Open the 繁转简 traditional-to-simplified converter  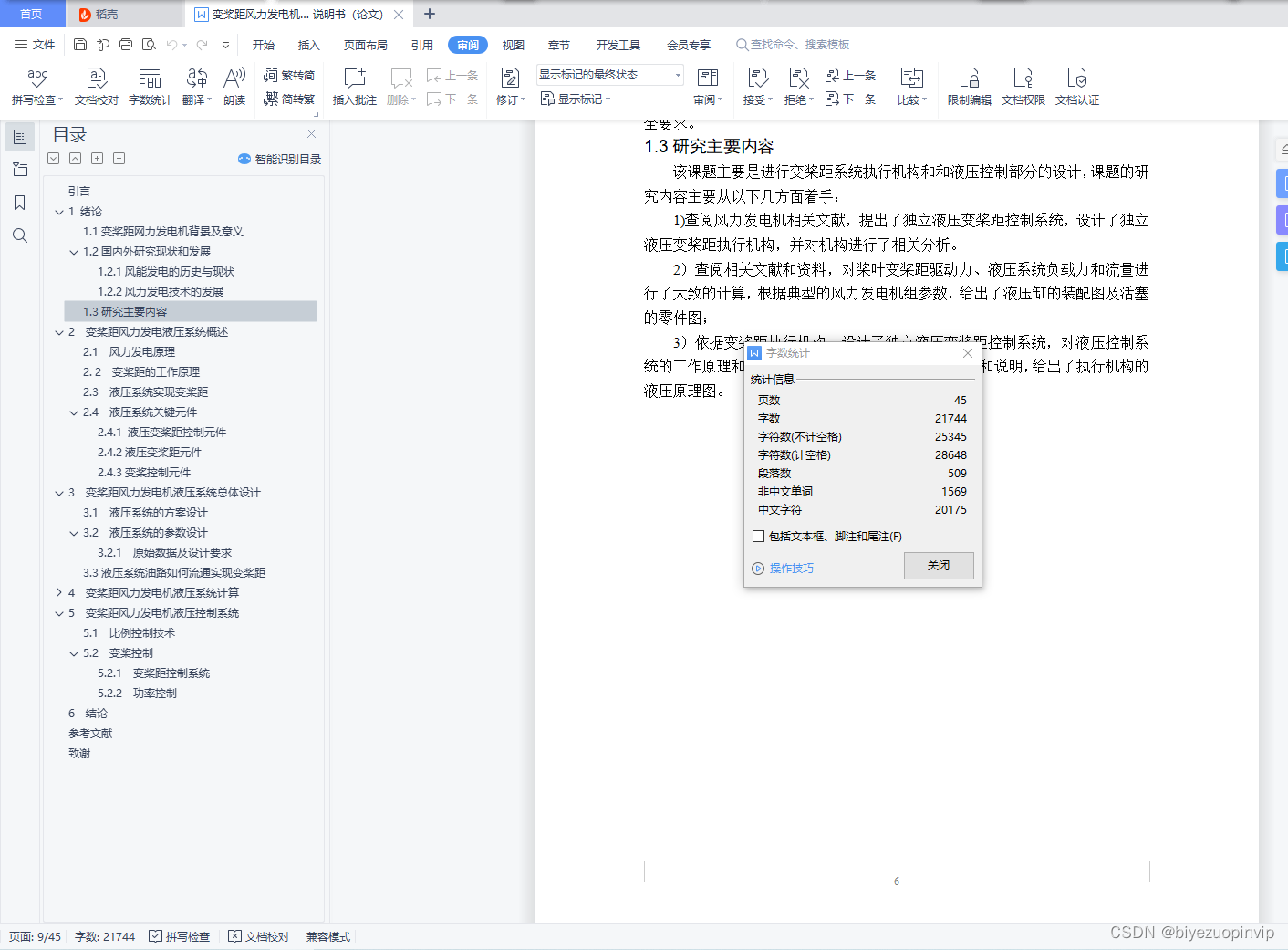click(289, 74)
